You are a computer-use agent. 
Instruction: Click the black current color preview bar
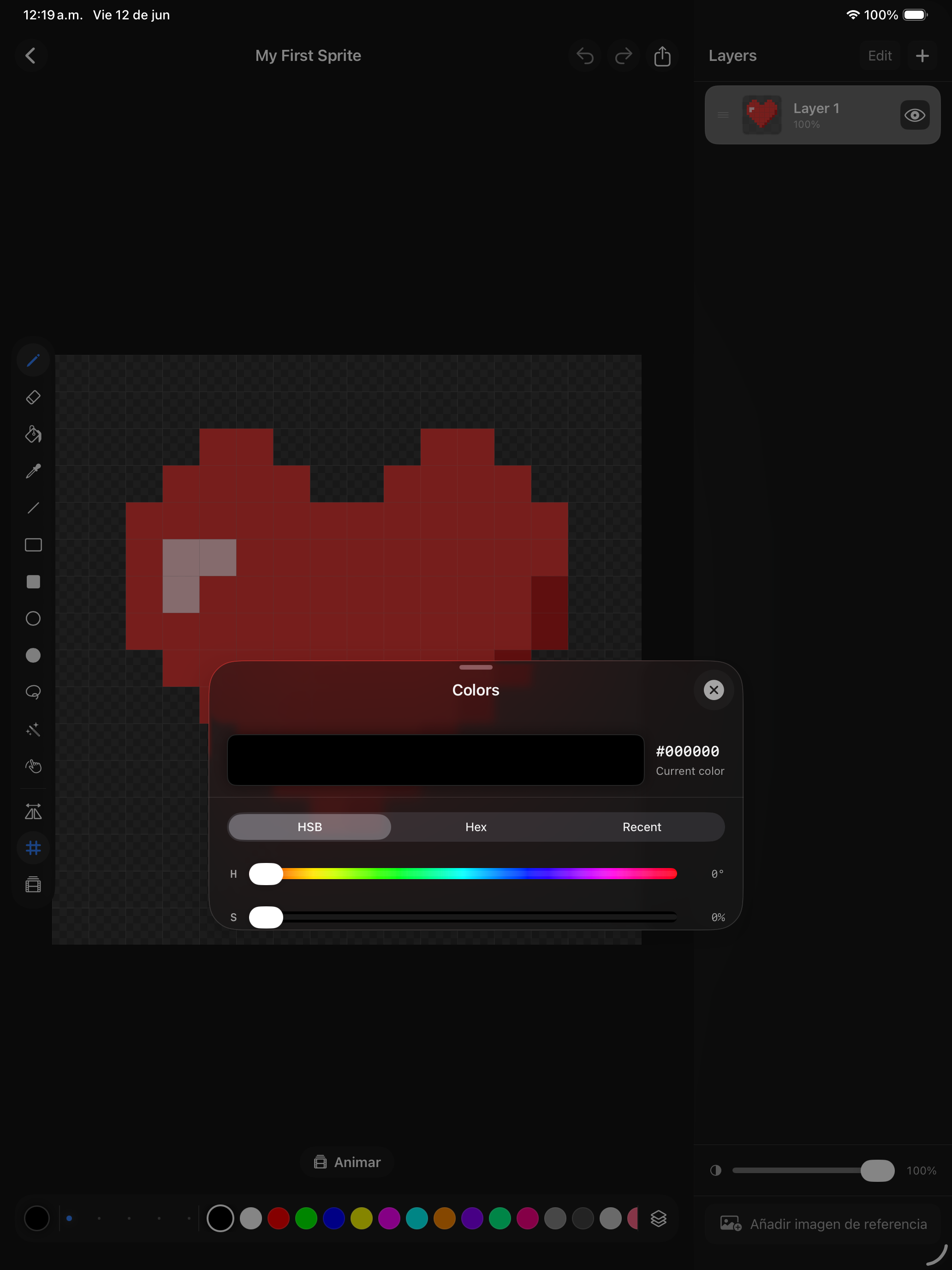click(435, 760)
